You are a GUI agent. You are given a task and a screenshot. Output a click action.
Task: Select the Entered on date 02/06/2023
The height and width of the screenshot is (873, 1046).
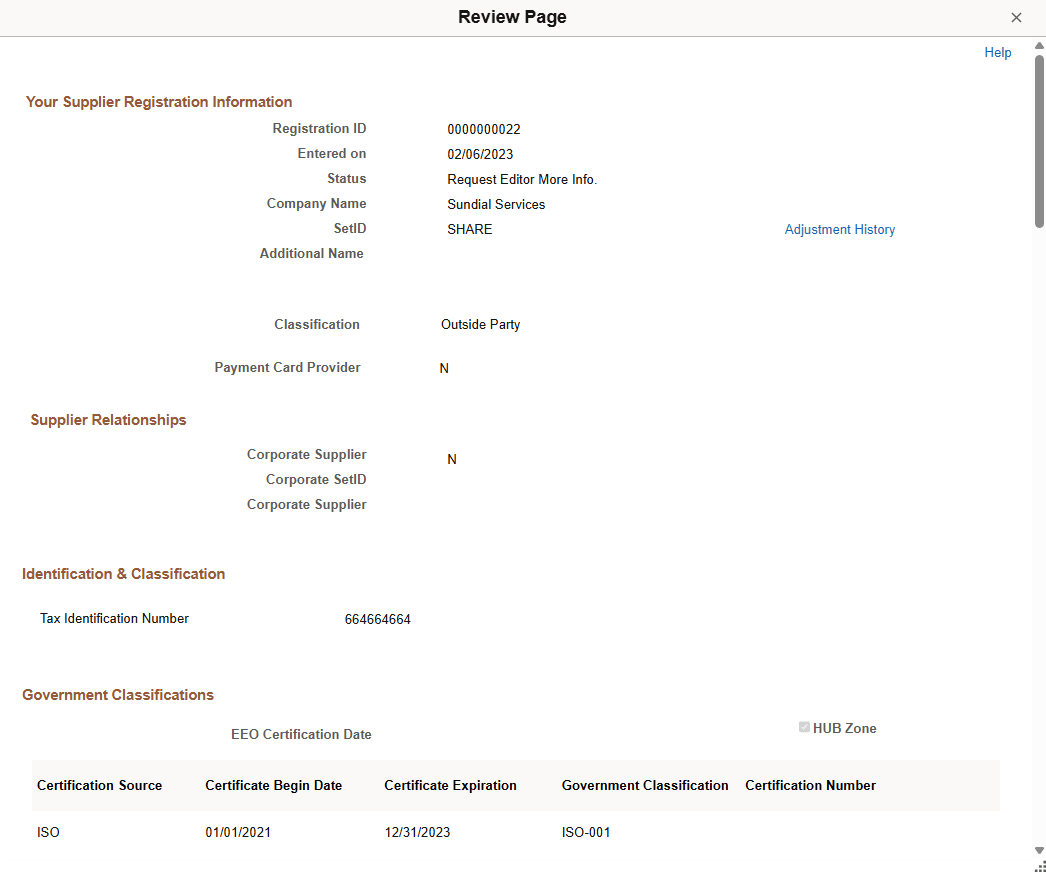tap(480, 153)
